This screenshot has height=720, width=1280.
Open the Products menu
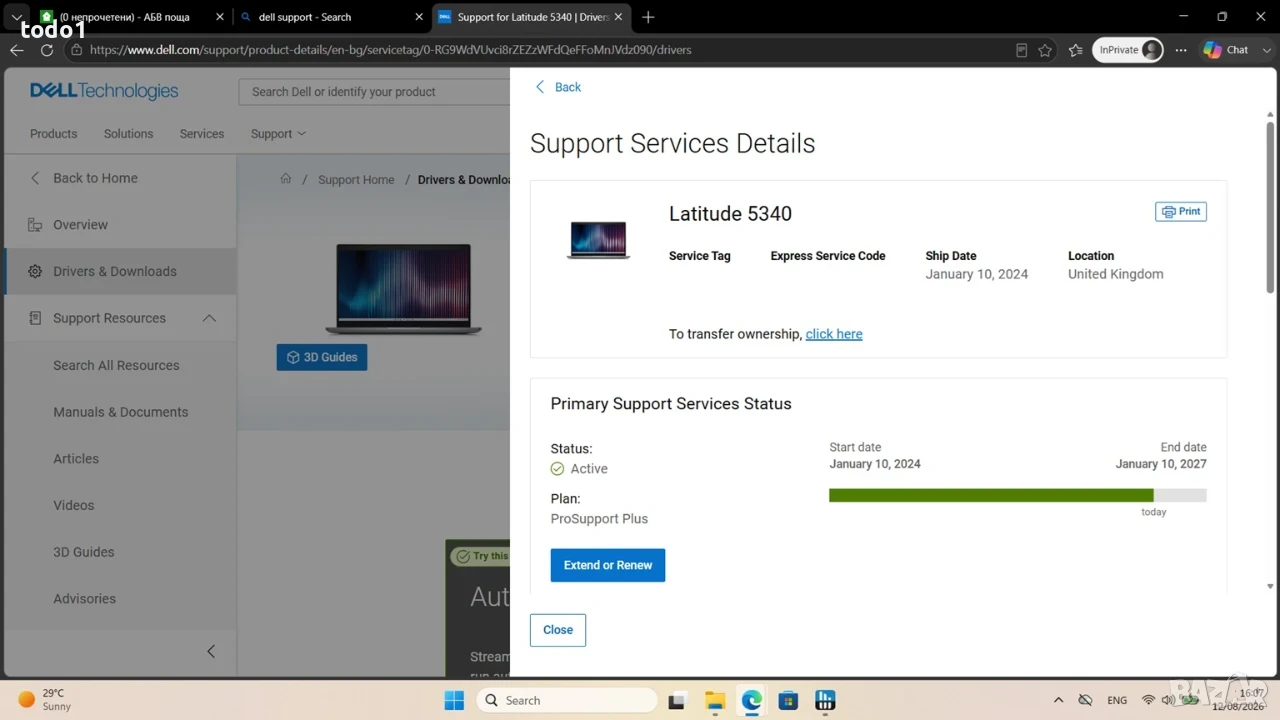(53, 134)
